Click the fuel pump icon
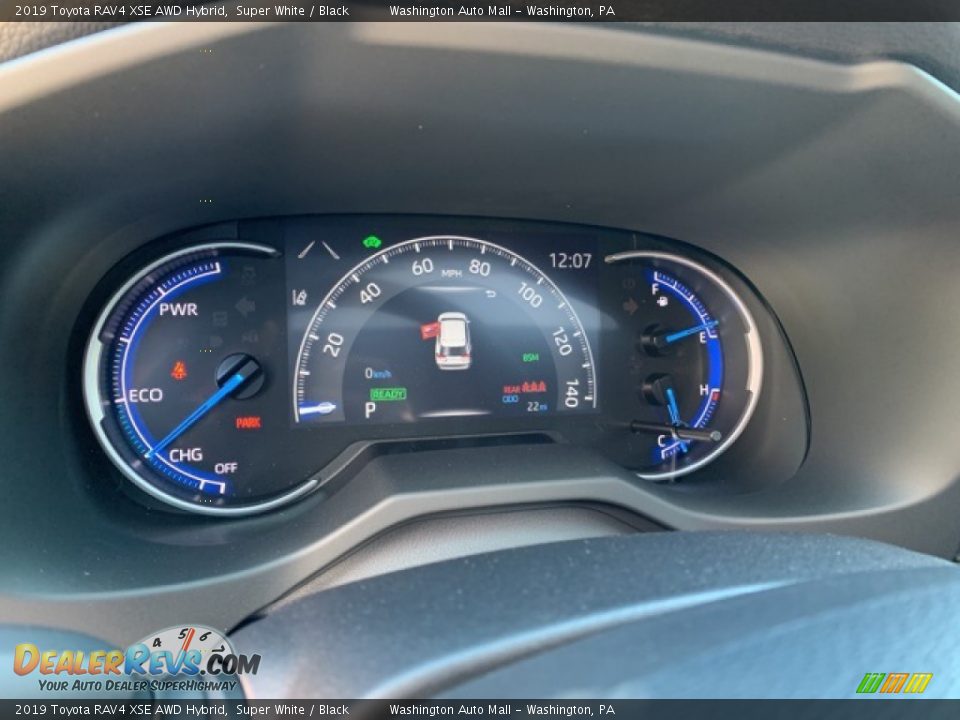The width and height of the screenshot is (960, 720). pyautogui.click(x=664, y=301)
